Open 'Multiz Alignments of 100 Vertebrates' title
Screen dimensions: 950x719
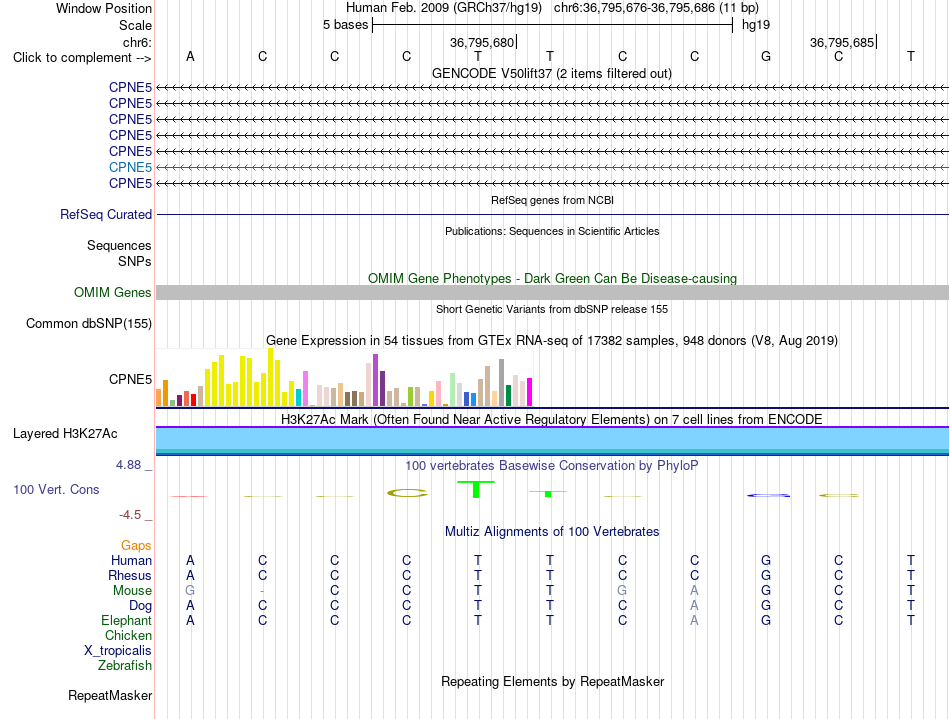(552, 531)
